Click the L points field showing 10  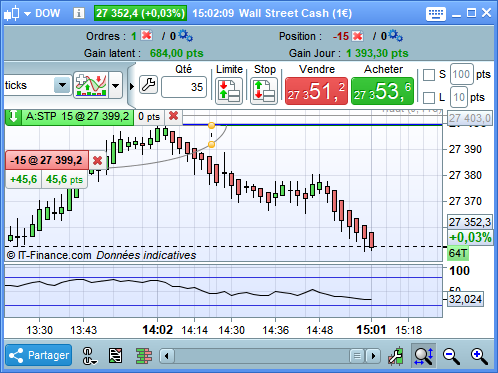click(459, 97)
